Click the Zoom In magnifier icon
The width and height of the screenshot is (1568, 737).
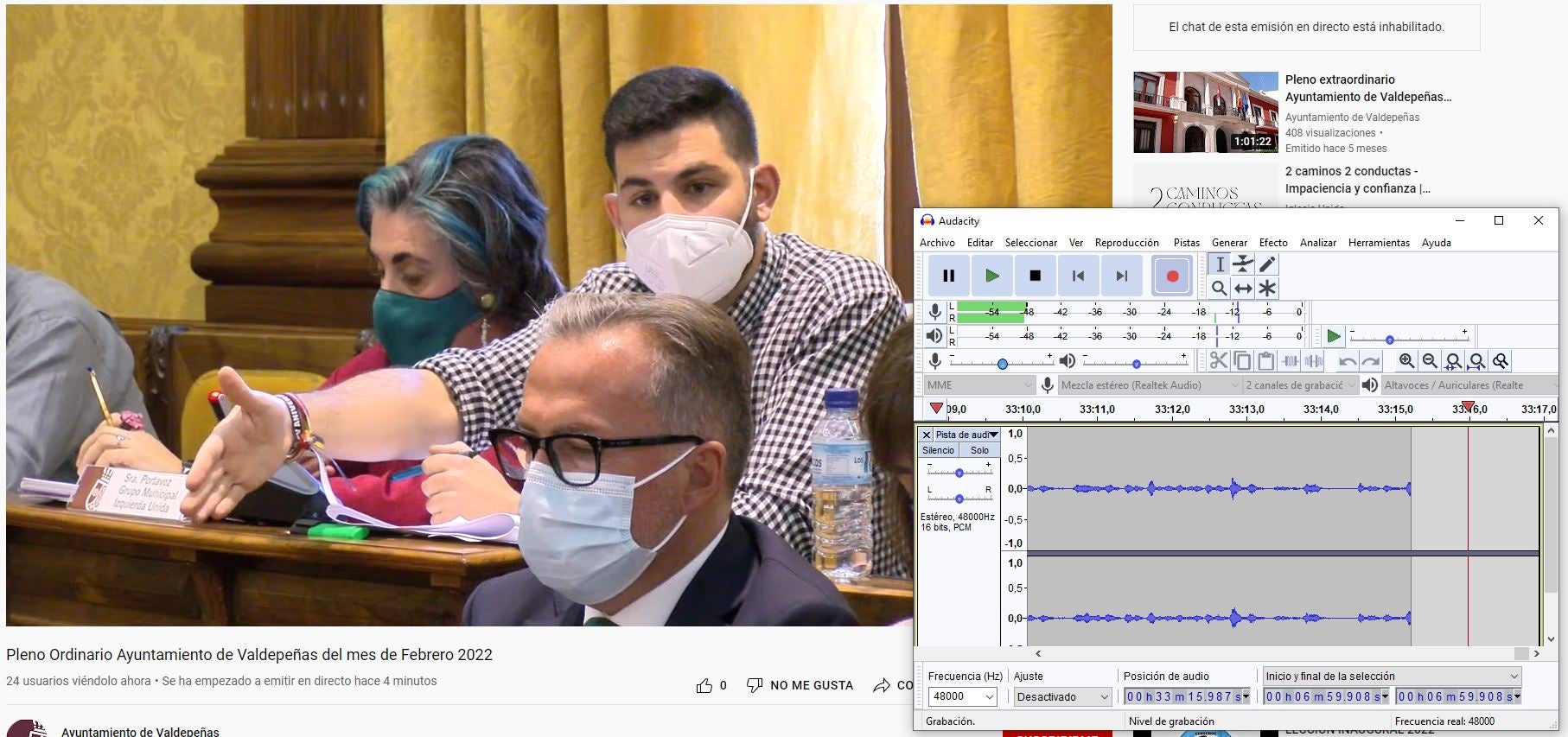(1406, 361)
